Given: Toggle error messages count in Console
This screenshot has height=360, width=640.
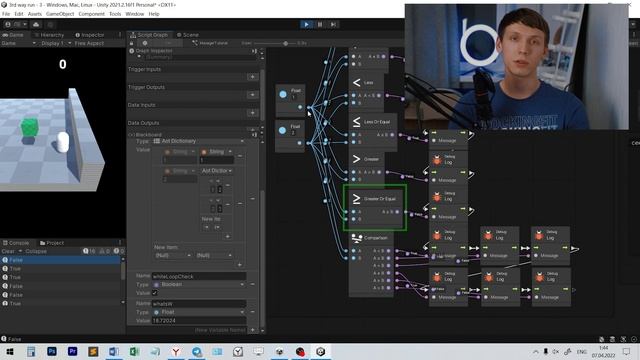Looking at the screenshot, I should [119, 251].
